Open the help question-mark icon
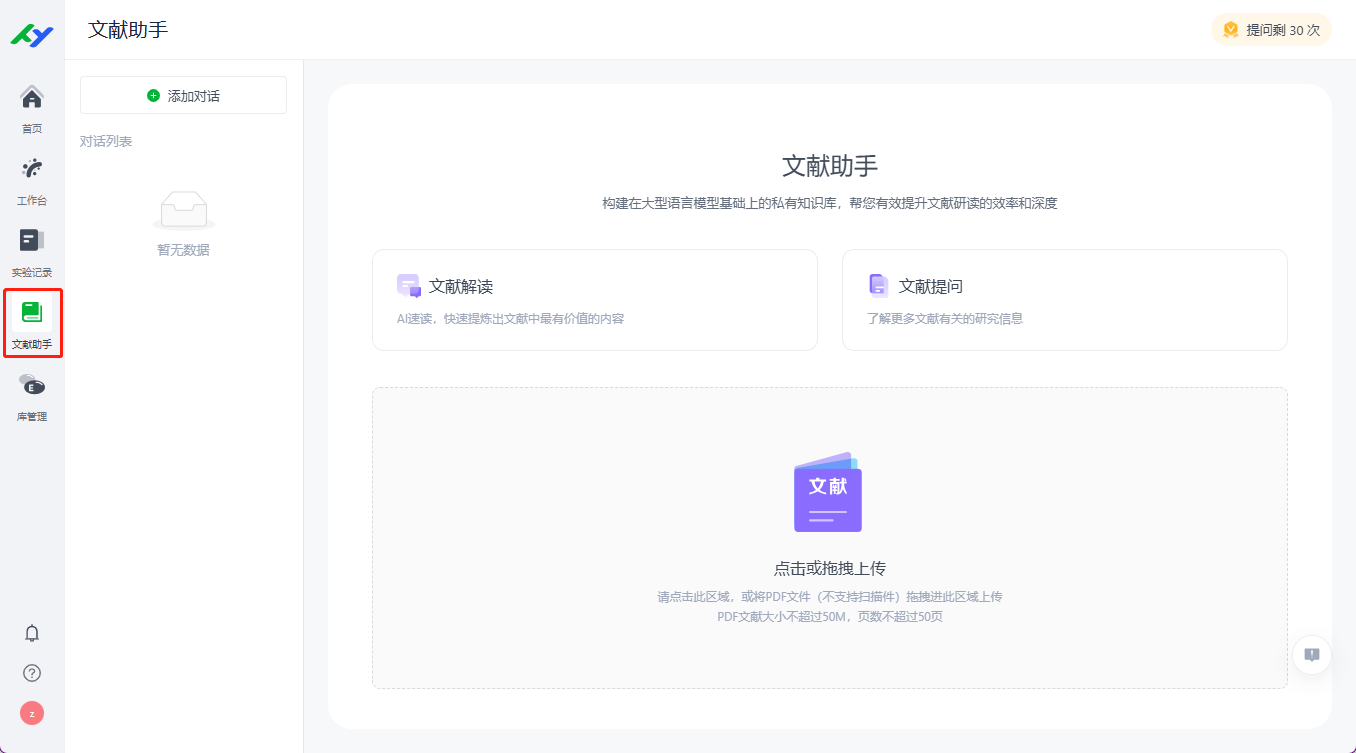Image resolution: width=1356 pixels, height=753 pixels. (x=31, y=672)
